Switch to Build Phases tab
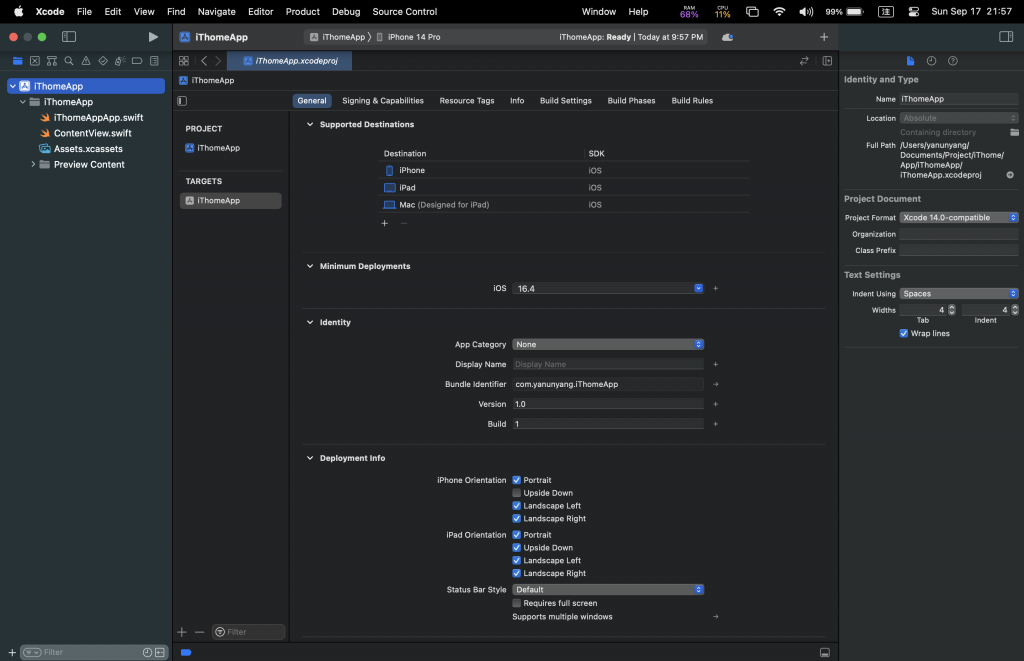1024x661 pixels. point(631,101)
